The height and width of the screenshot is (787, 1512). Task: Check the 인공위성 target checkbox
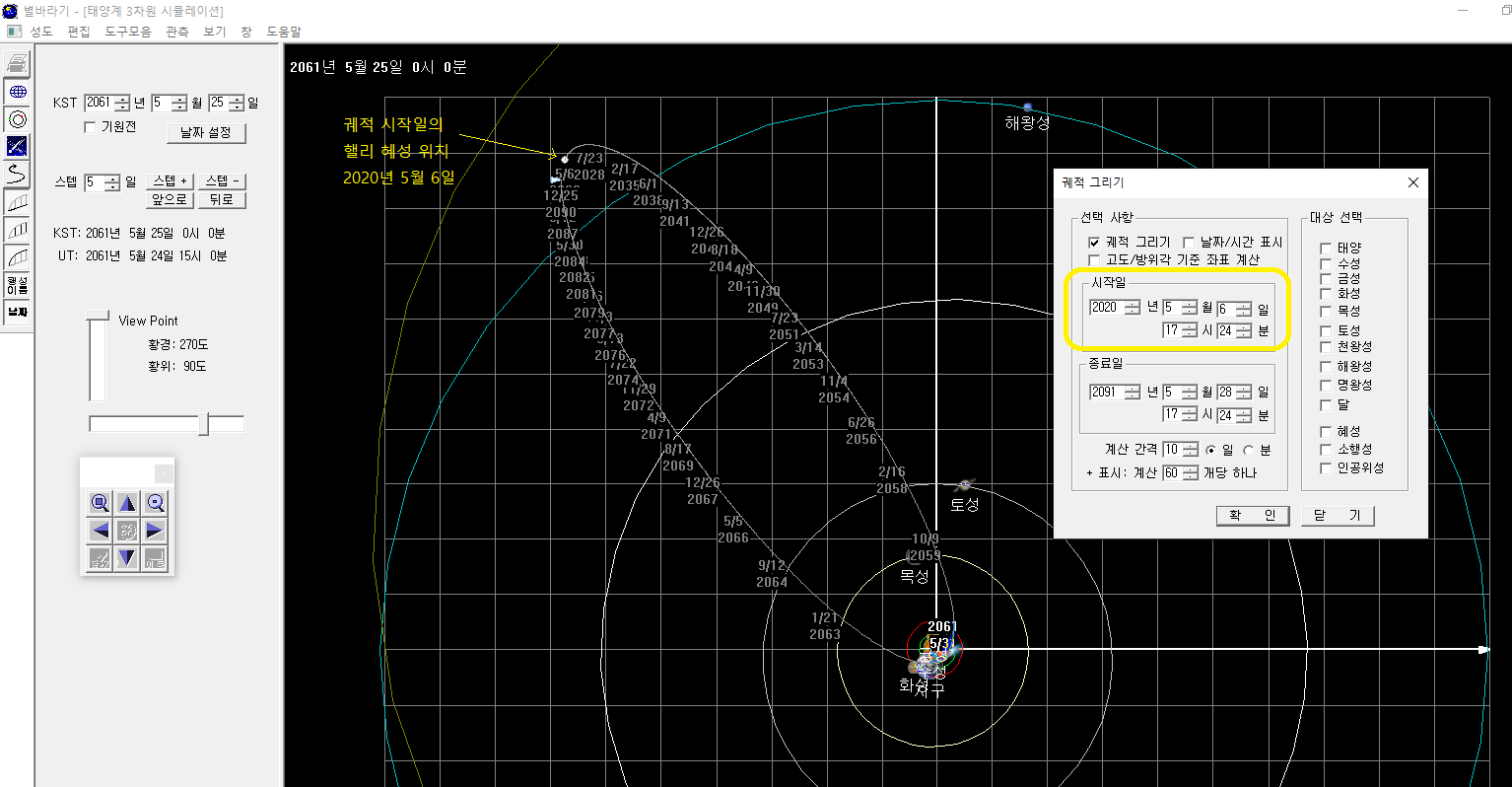coord(1326,467)
